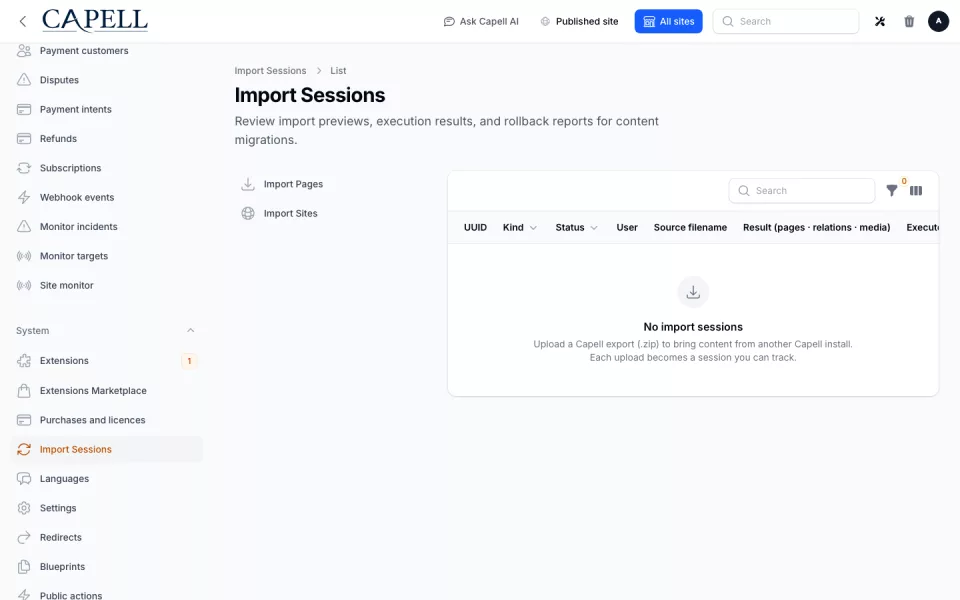Sort by the Status column chevron
960x600 pixels.
click(x=594, y=228)
